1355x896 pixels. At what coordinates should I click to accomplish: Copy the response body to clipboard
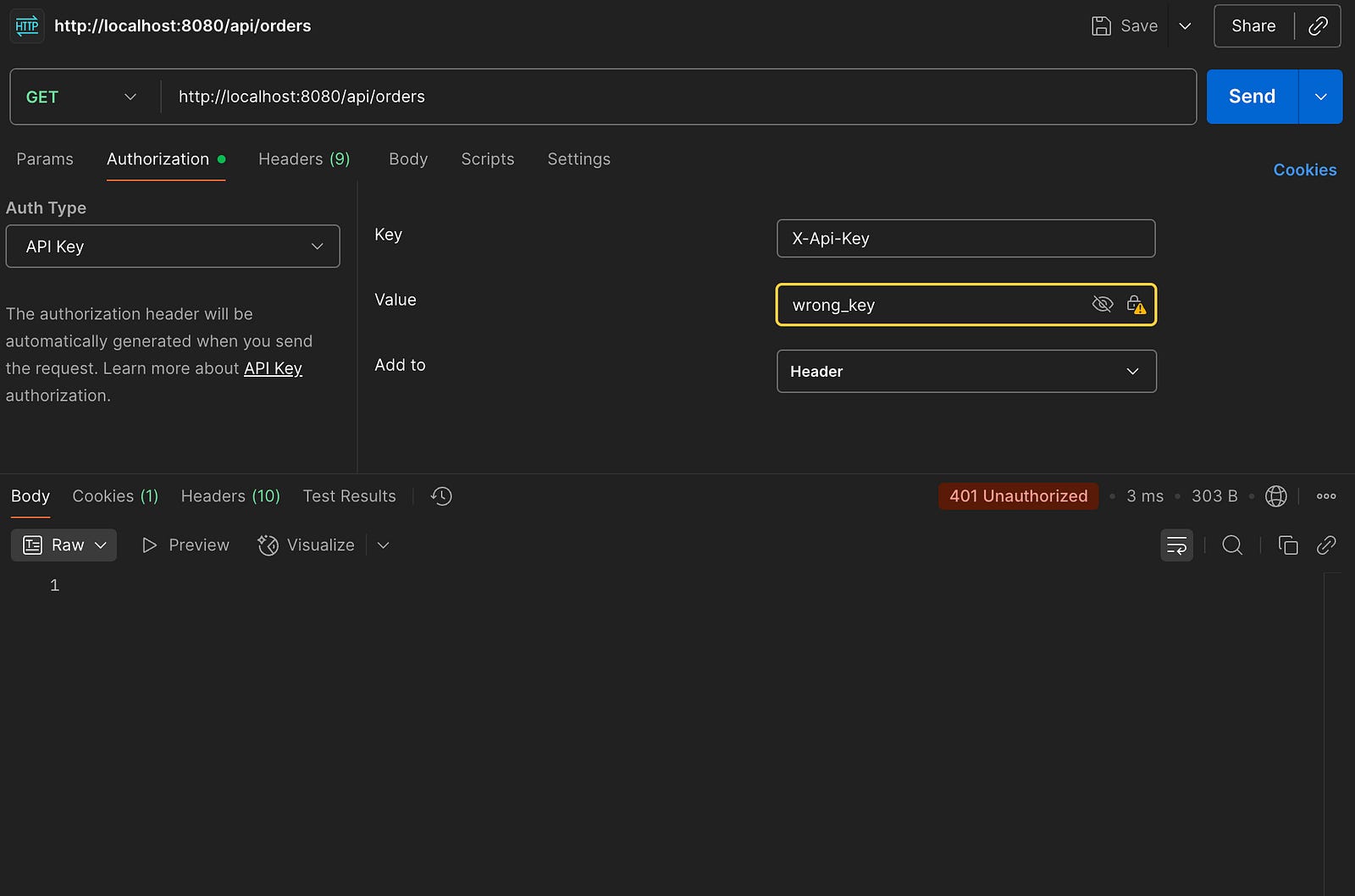1288,545
